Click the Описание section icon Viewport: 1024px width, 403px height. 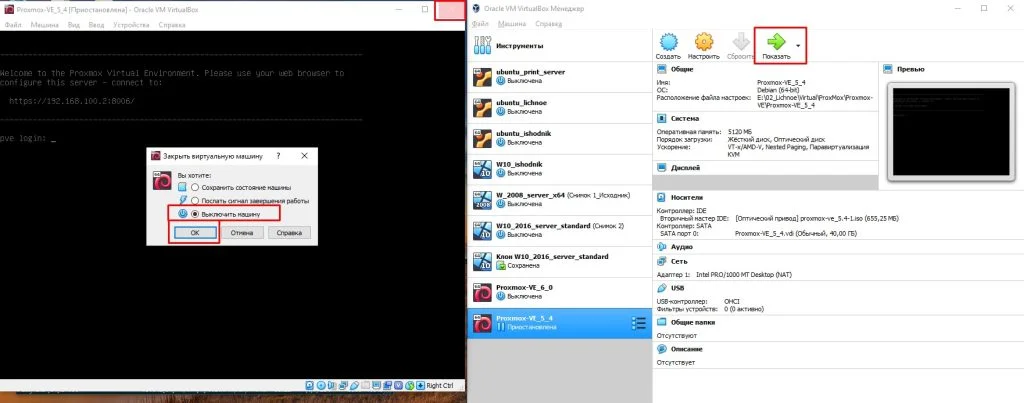pyautogui.click(x=661, y=349)
